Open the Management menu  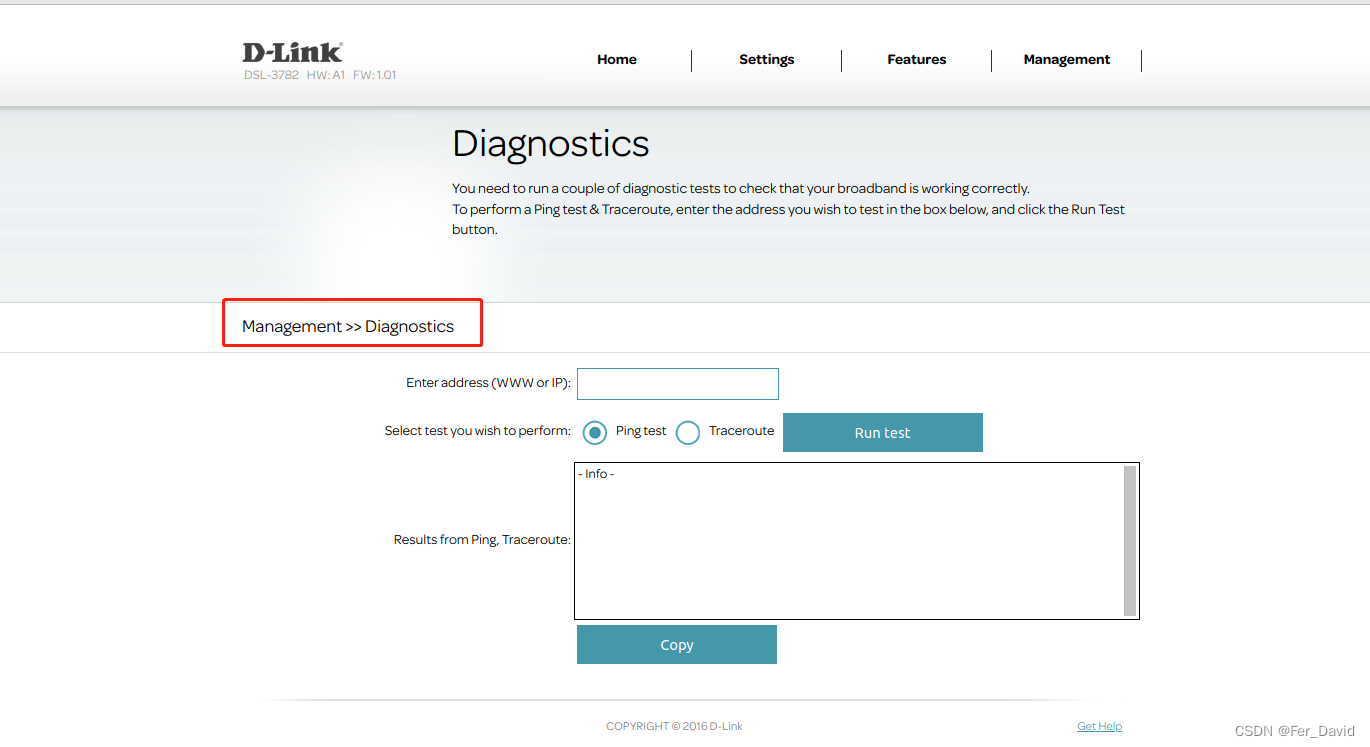pyautogui.click(x=1067, y=60)
